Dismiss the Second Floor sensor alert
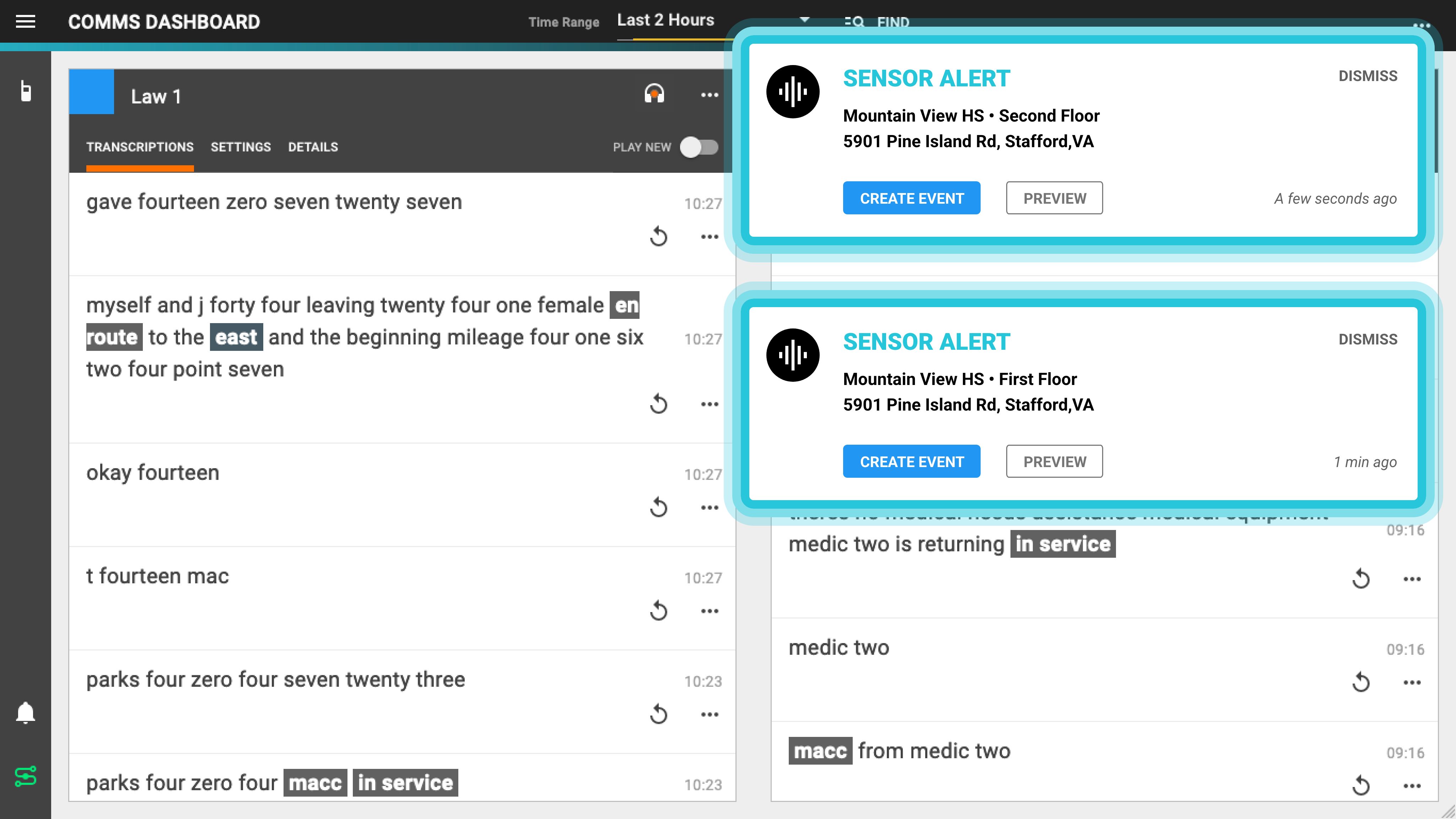Viewport: 1456px width, 819px height. [1368, 76]
